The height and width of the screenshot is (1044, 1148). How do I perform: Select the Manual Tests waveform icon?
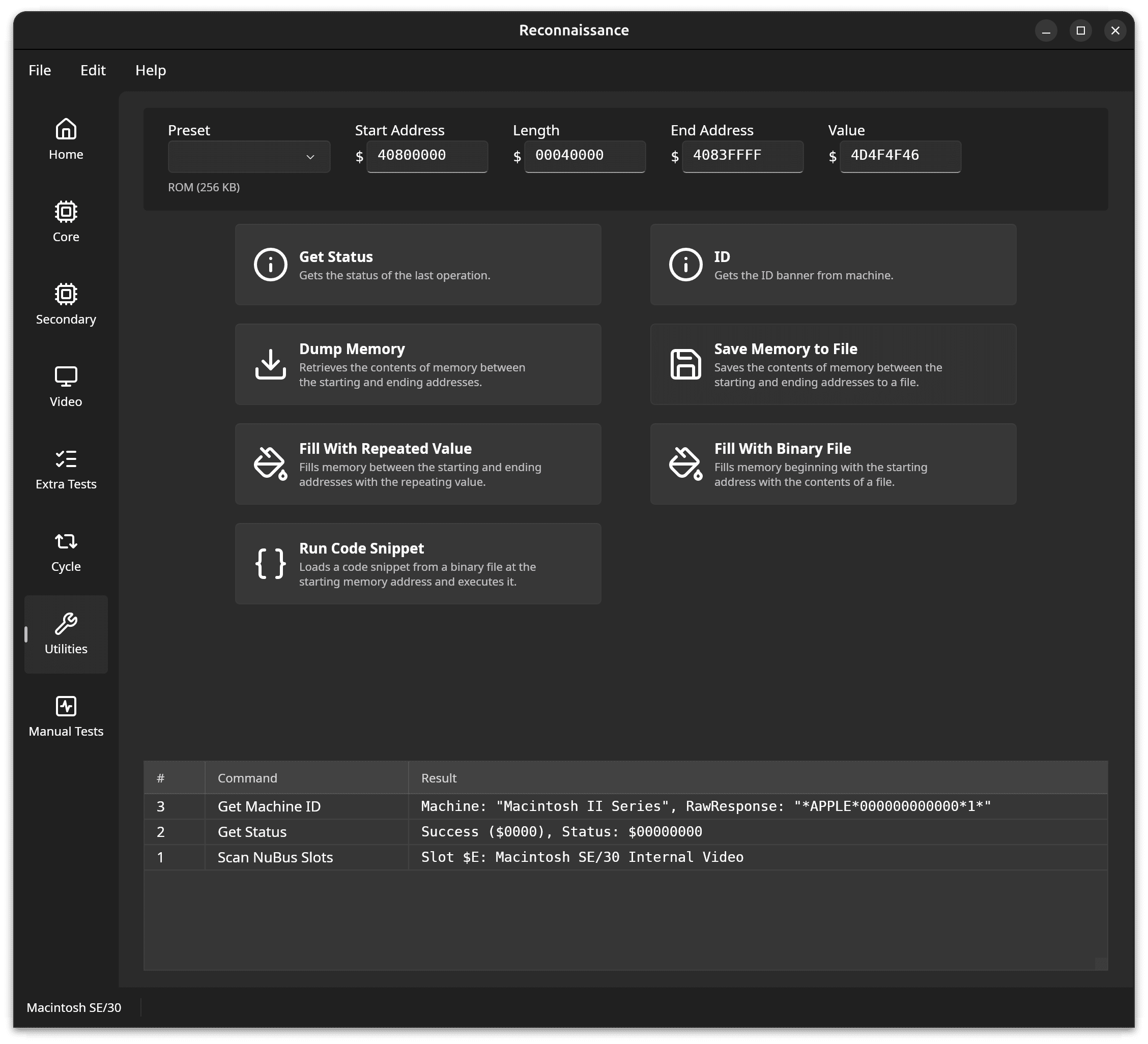click(66, 706)
